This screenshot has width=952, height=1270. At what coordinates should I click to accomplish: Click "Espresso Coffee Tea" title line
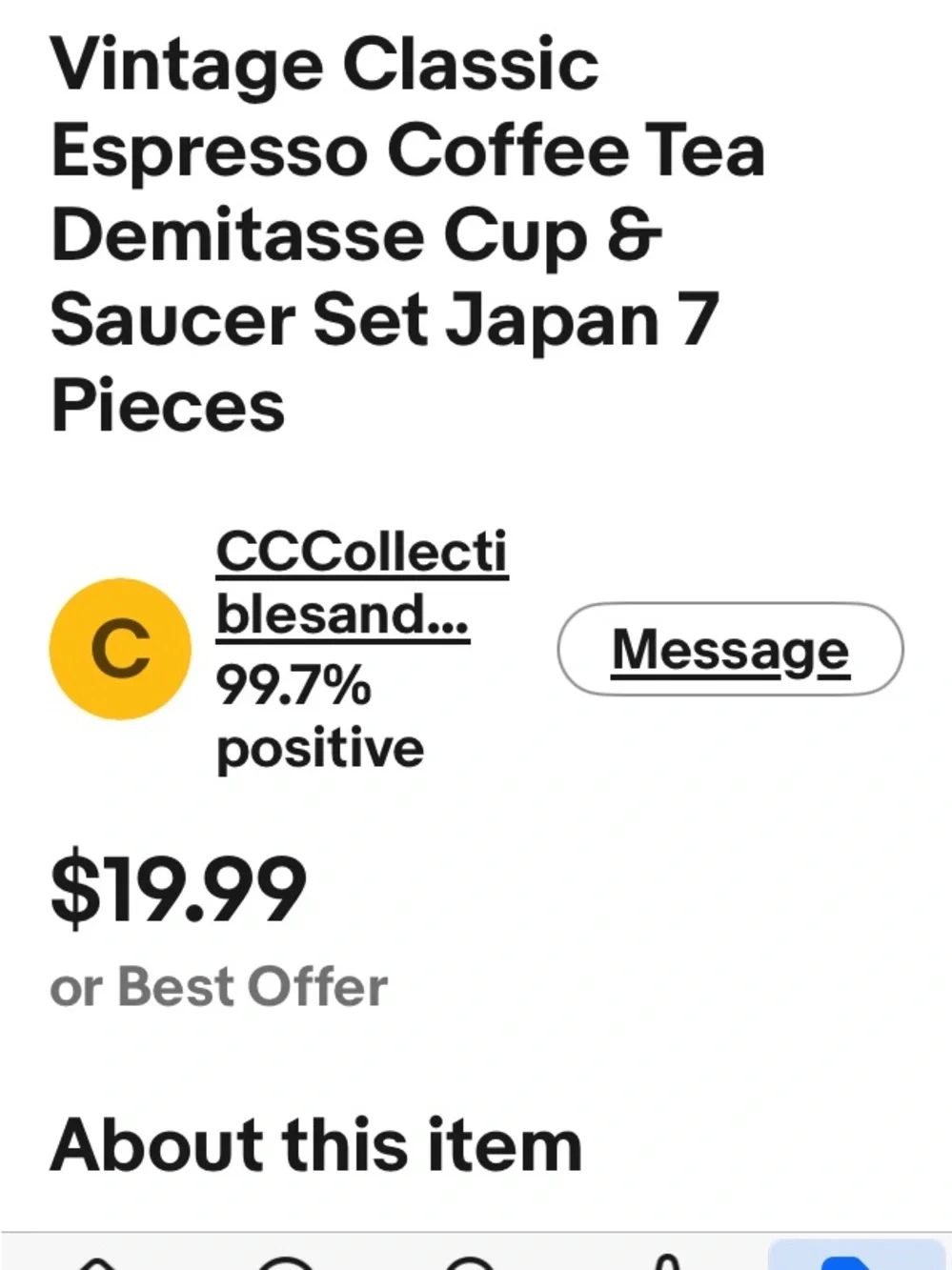point(408,151)
